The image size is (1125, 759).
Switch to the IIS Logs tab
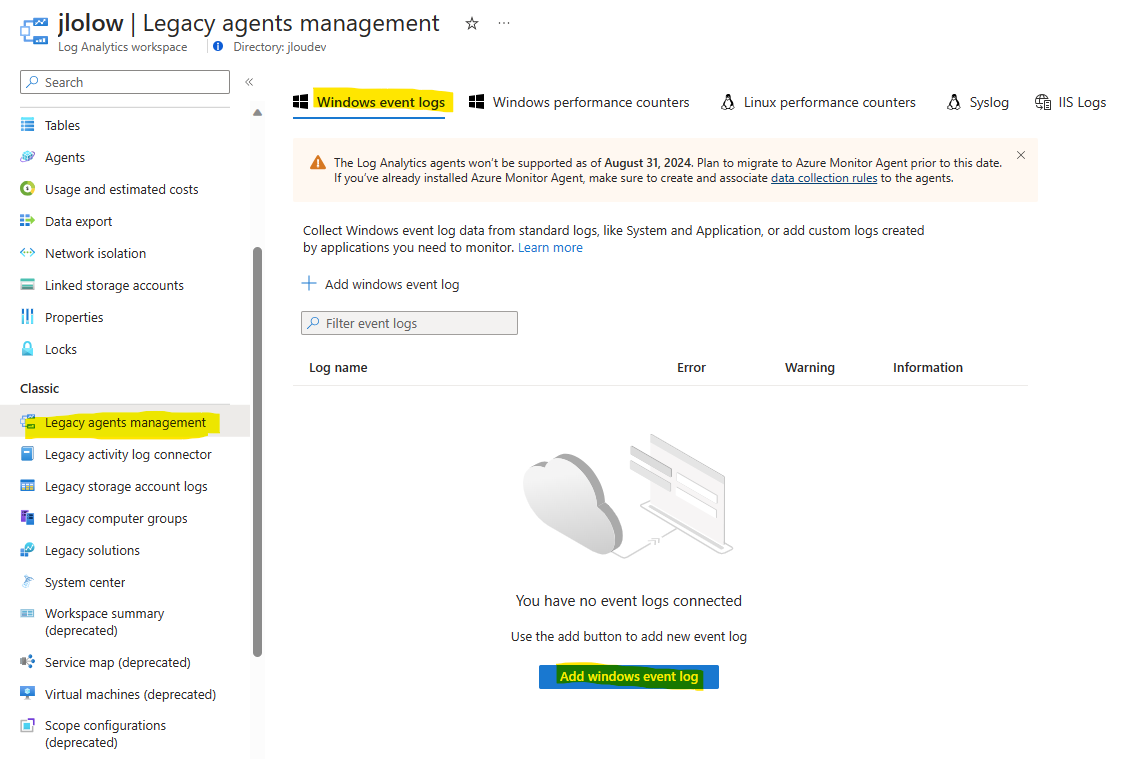click(x=1070, y=103)
